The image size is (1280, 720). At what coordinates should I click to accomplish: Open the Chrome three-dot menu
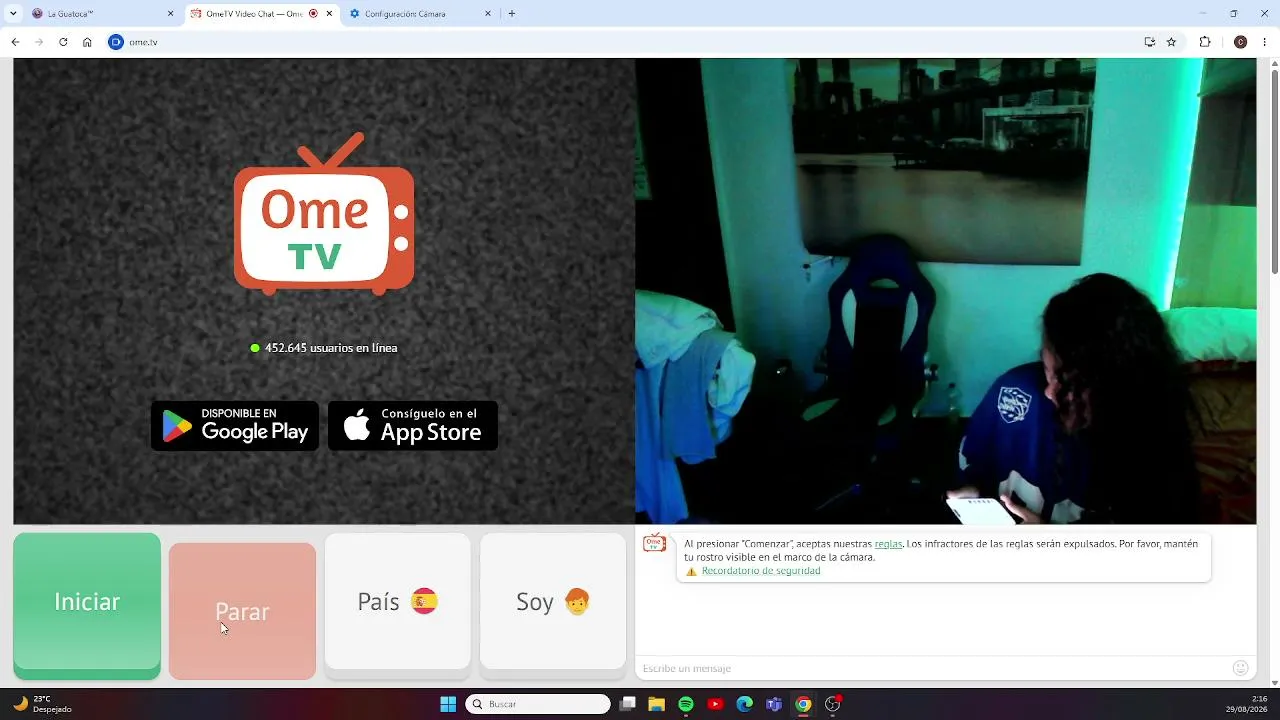1265,42
